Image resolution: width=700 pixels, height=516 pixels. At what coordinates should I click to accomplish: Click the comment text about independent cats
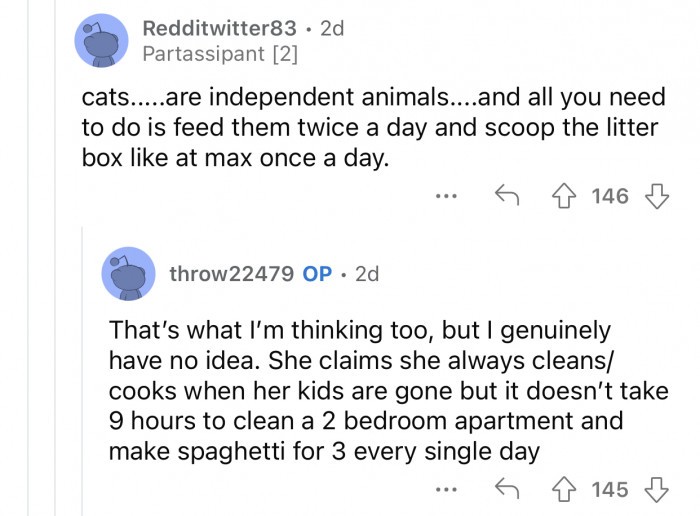coord(370,130)
